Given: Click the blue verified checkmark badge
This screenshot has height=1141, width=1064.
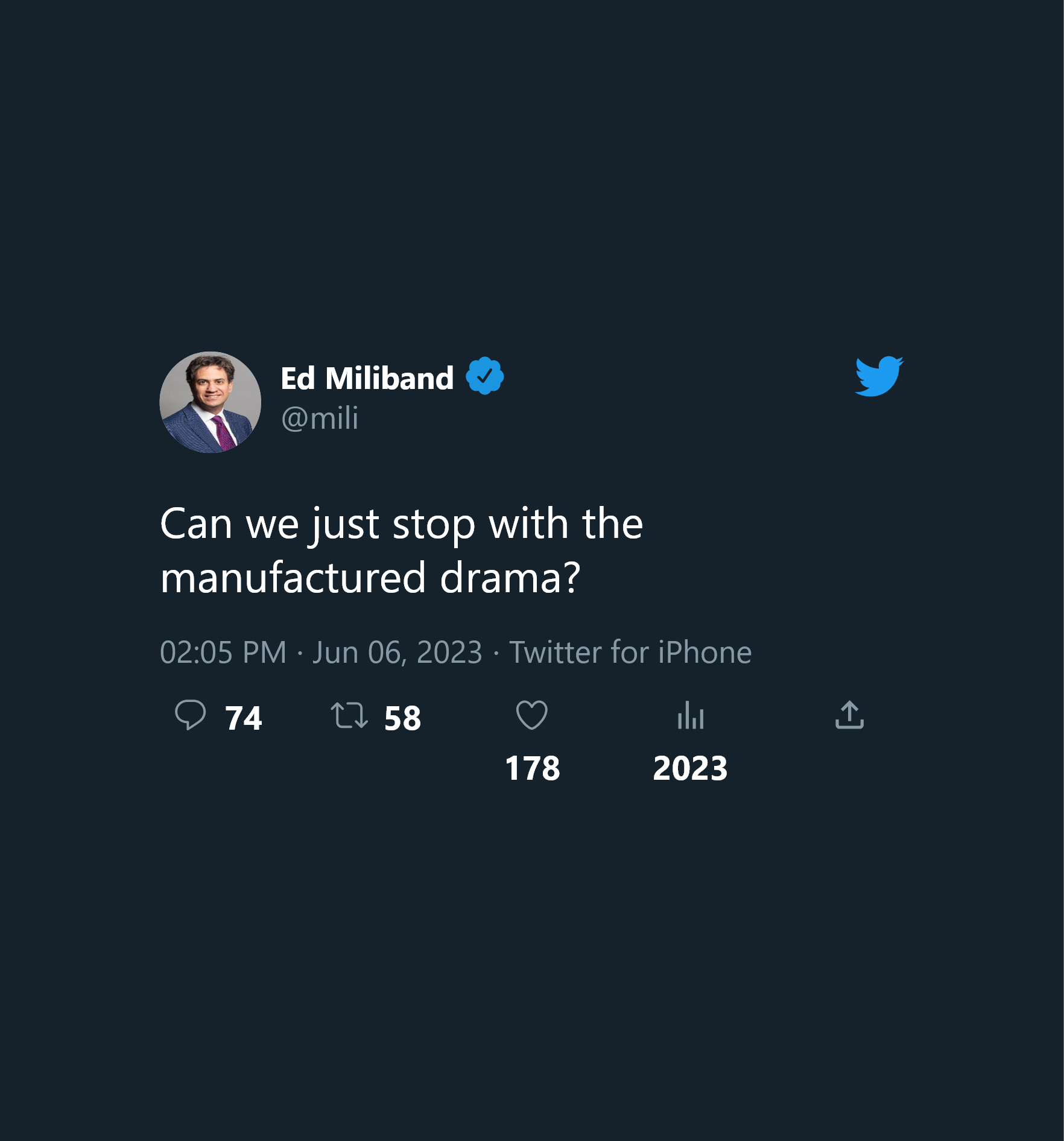Looking at the screenshot, I should (x=484, y=376).
